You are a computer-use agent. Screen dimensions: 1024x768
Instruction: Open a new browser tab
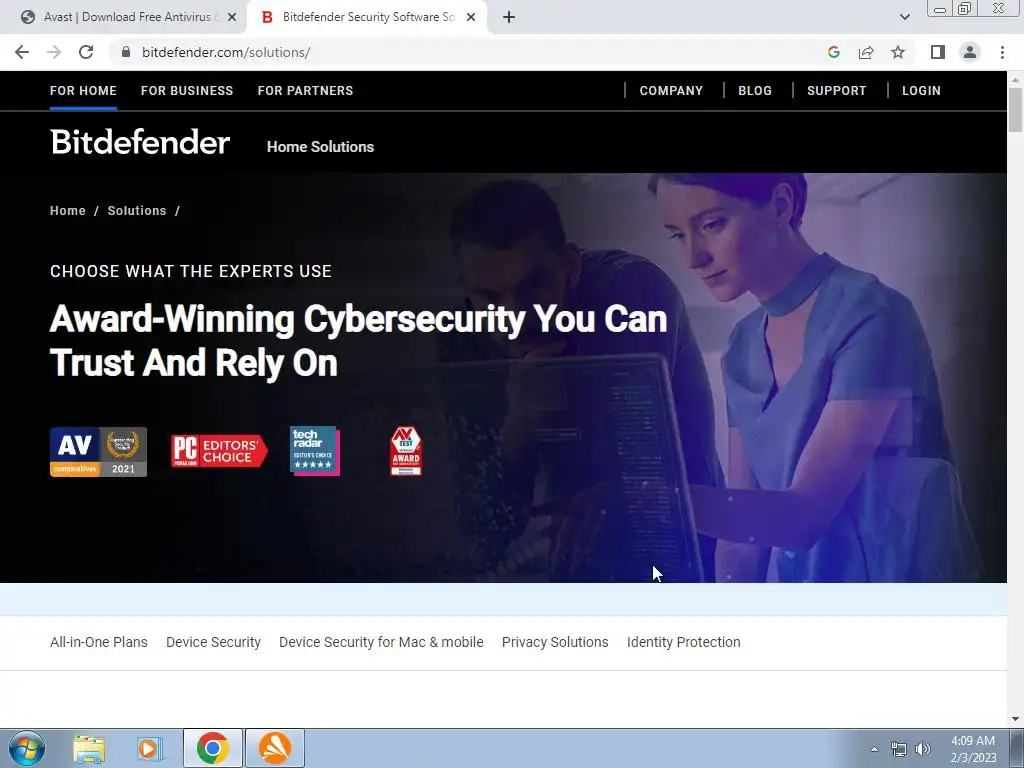[x=509, y=18]
